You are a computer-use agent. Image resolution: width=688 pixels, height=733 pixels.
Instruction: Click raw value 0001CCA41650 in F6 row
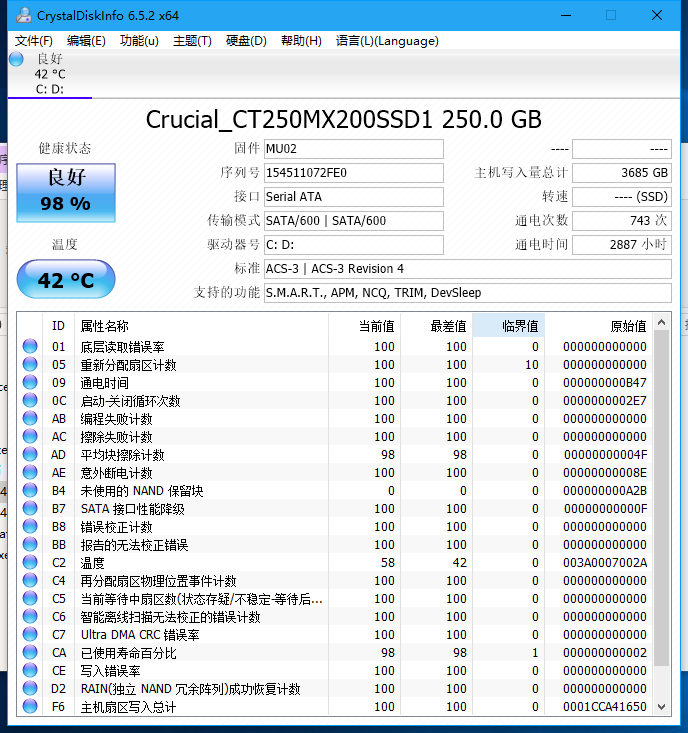click(605, 707)
